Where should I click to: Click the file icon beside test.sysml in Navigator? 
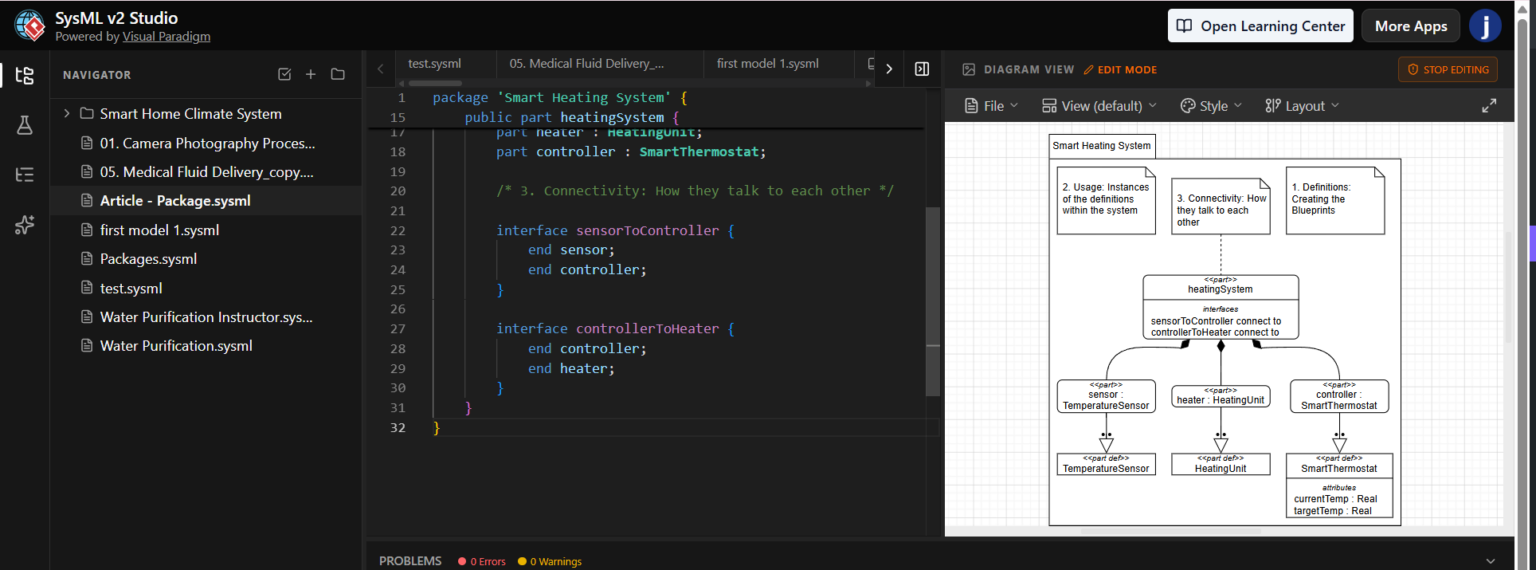(x=86, y=288)
